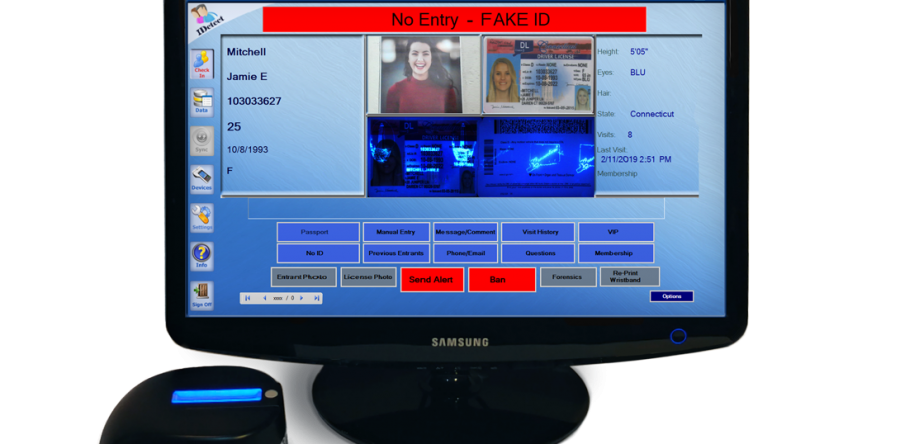The width and height of the screenshot is (900, 444).
Task: Open Visit History
Action: click(x=538, y=232)
